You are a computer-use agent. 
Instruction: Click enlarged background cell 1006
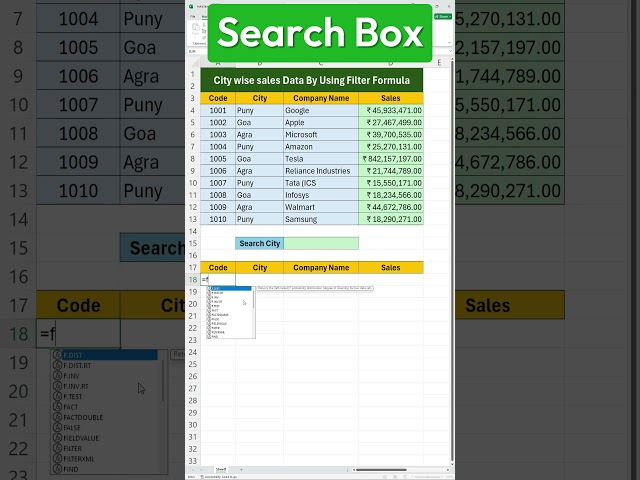78,76
